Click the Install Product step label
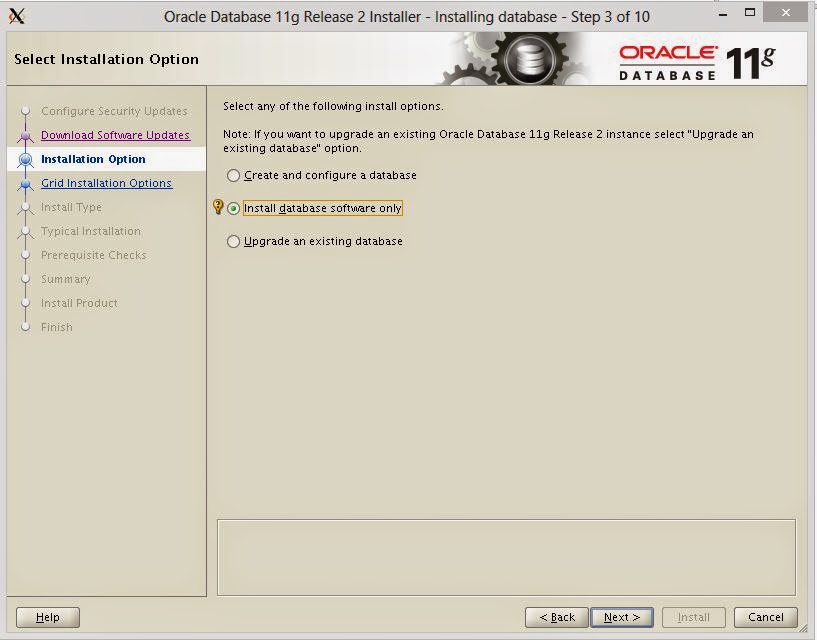 point(79,303)
